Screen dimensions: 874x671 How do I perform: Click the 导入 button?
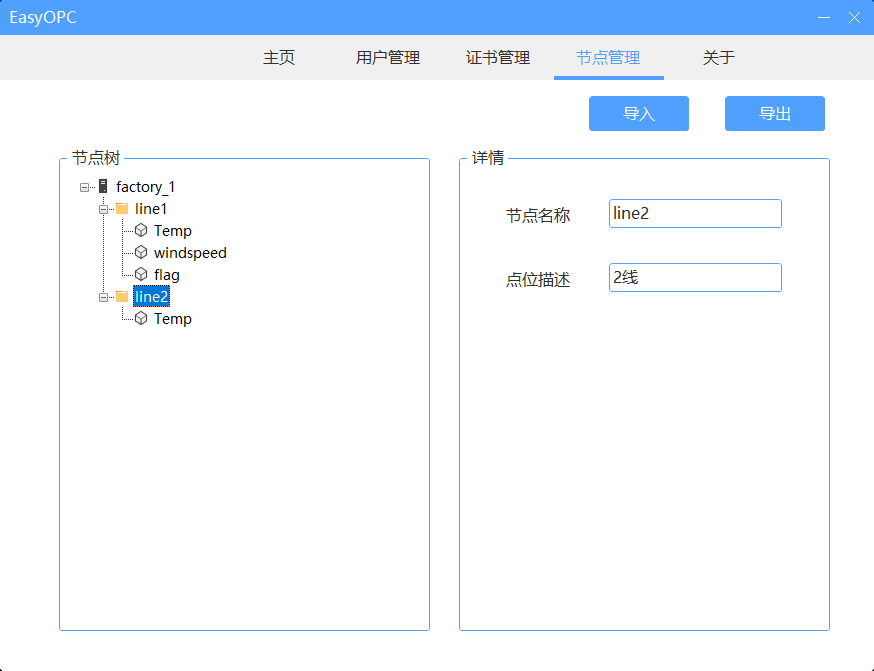point(638,113)
